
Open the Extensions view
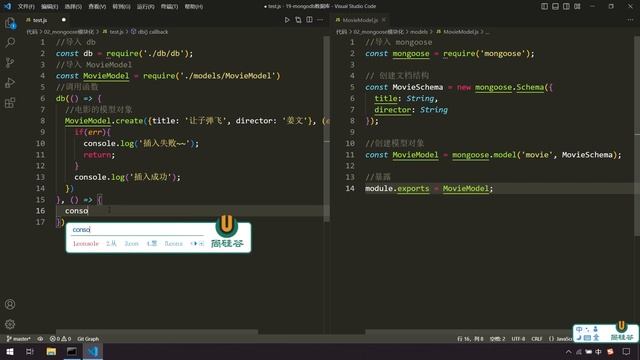coord(10,102)
